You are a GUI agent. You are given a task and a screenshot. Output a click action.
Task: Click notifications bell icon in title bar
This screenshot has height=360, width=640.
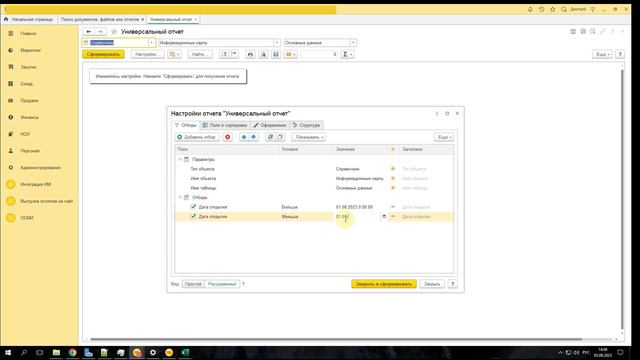(x=530, y=9)
